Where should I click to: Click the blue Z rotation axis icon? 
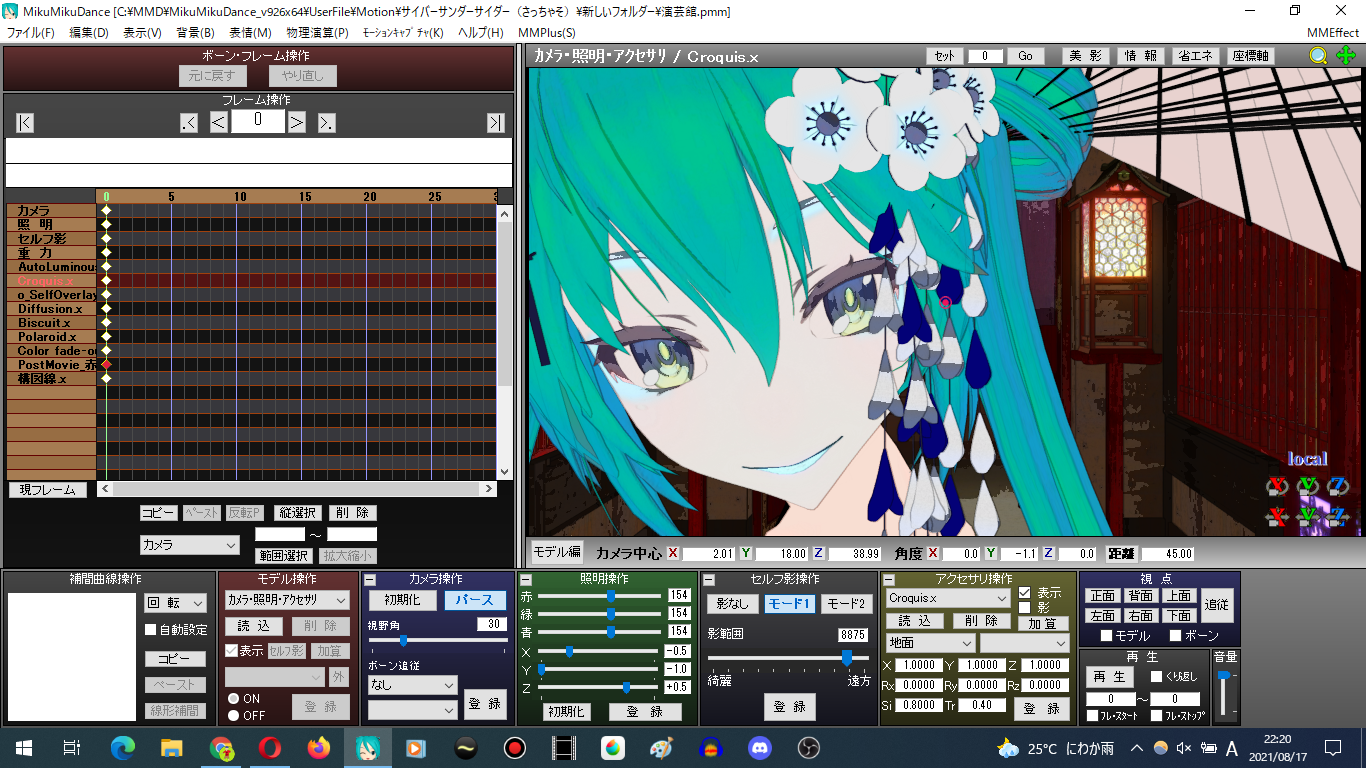pos(1338,486)
